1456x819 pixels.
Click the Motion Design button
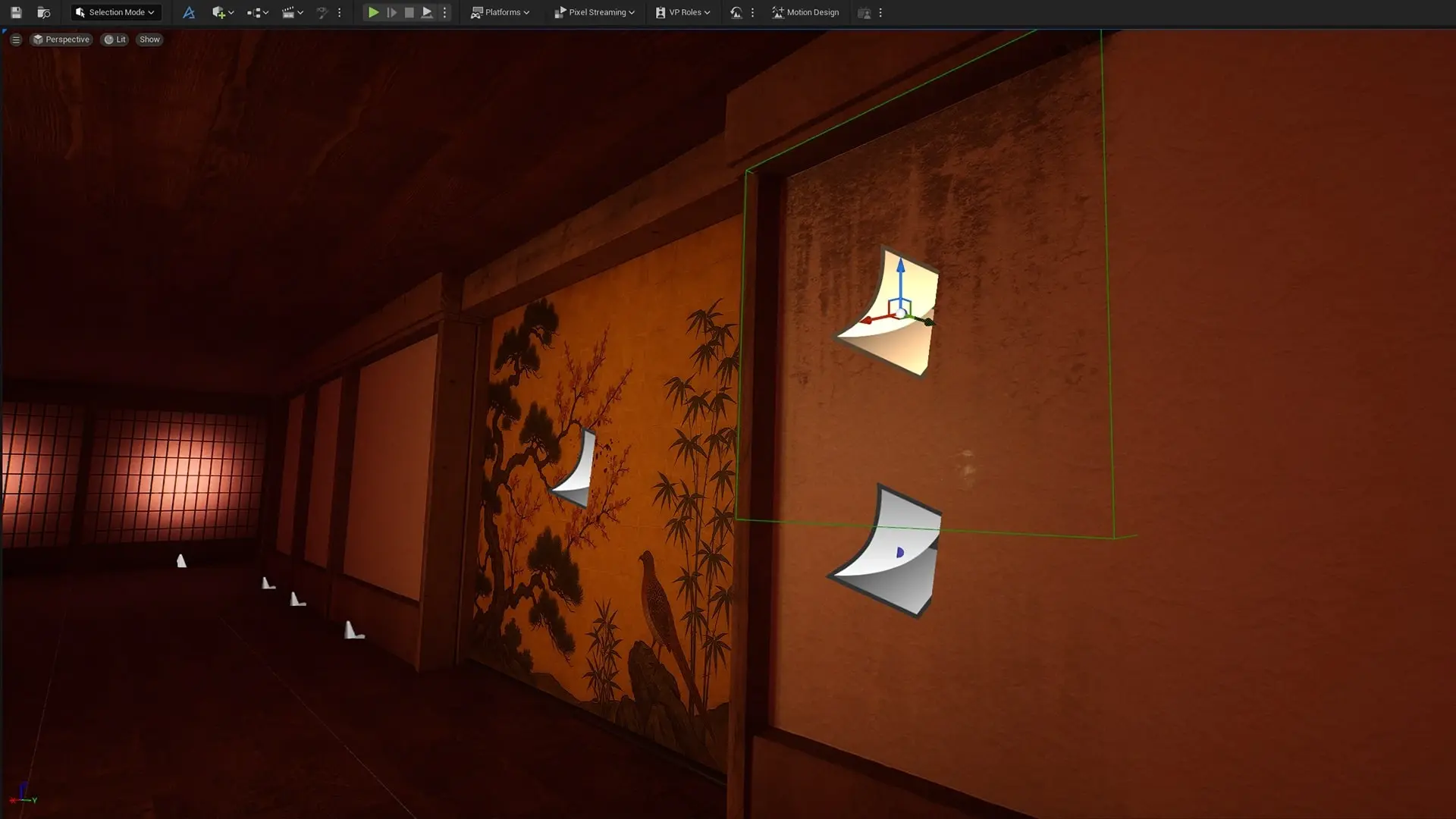click(805, 12)
